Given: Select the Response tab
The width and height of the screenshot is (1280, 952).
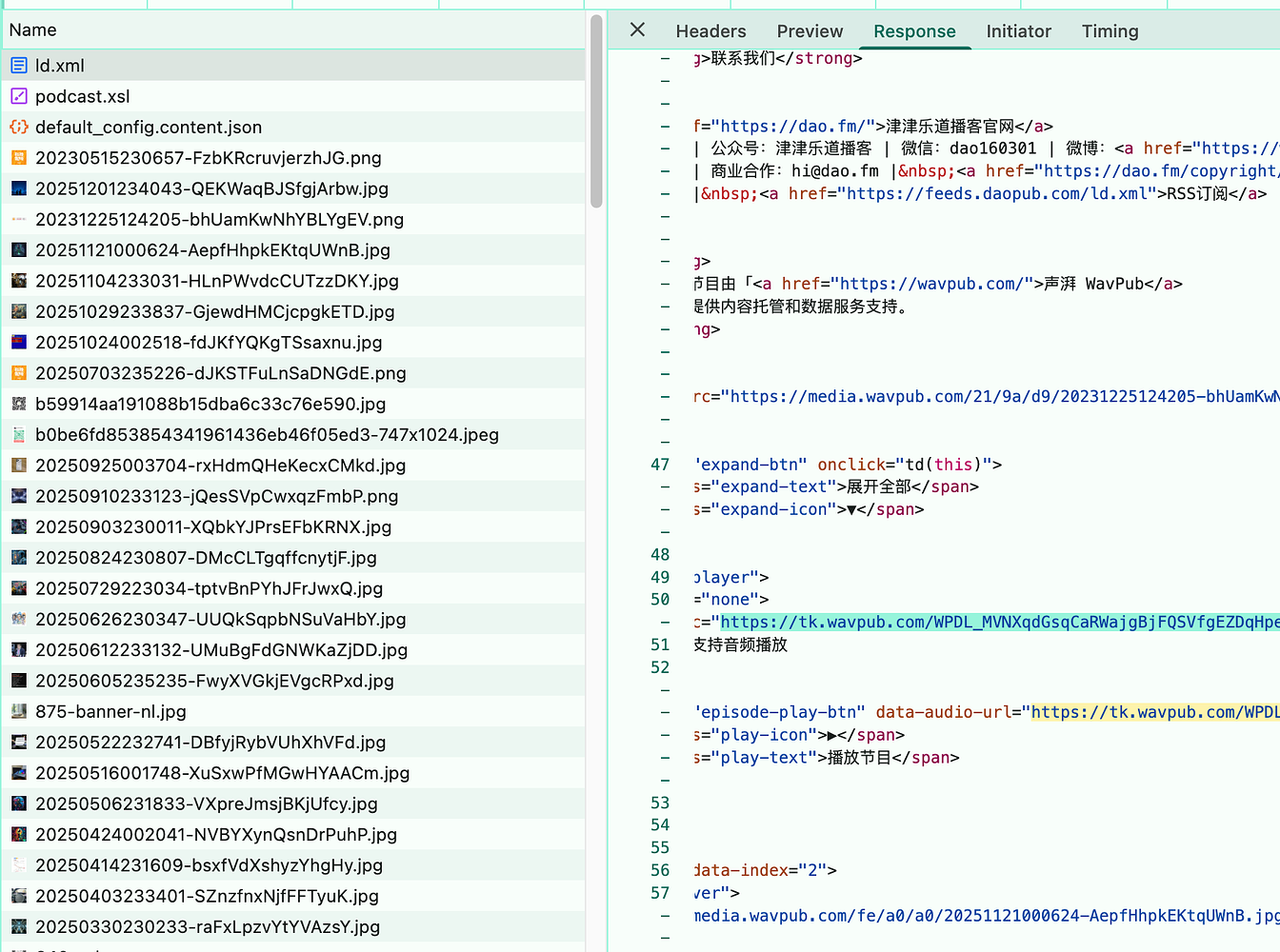Looking at the screenshot, I should coord(914,31).
